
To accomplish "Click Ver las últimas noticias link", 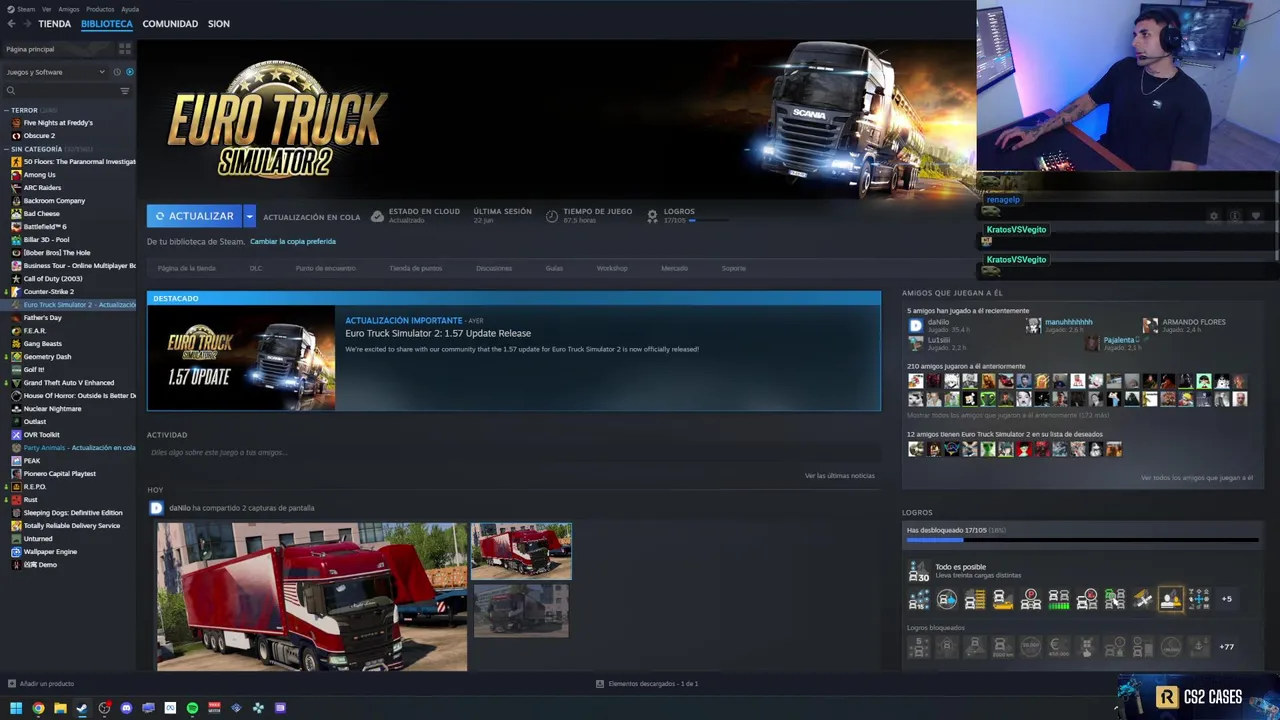I will point(840,476).
